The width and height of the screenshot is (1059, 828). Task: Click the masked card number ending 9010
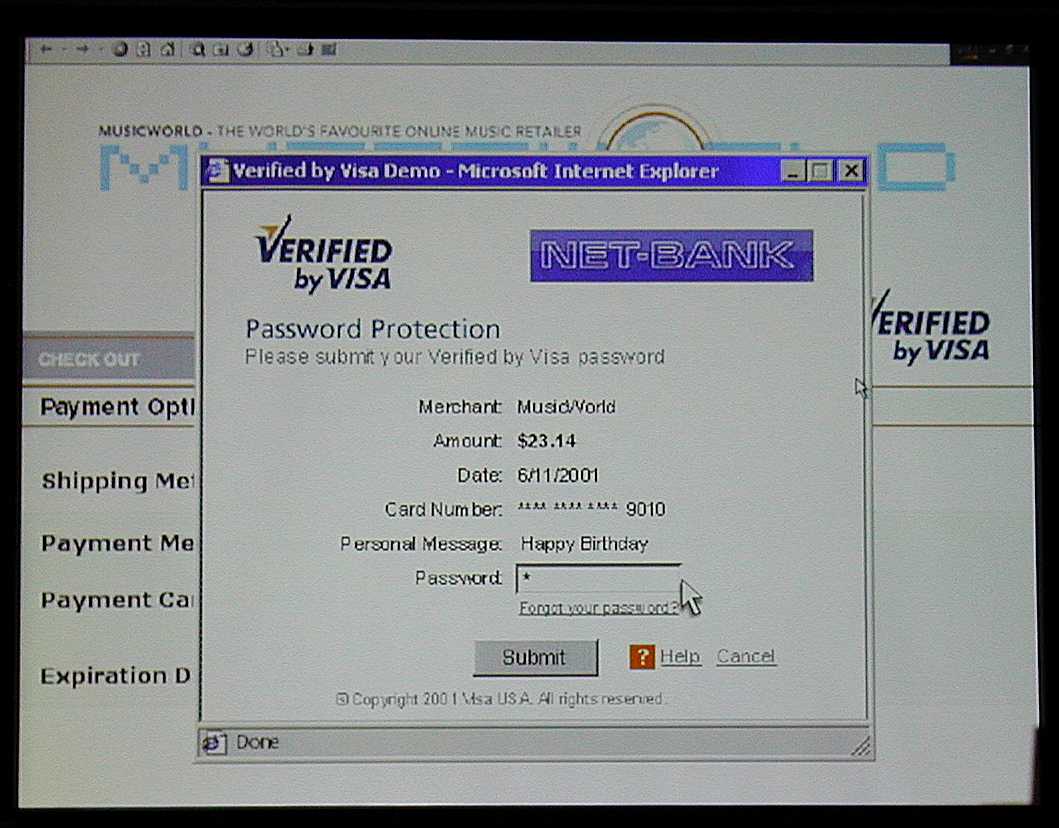(x=592, y=509)
